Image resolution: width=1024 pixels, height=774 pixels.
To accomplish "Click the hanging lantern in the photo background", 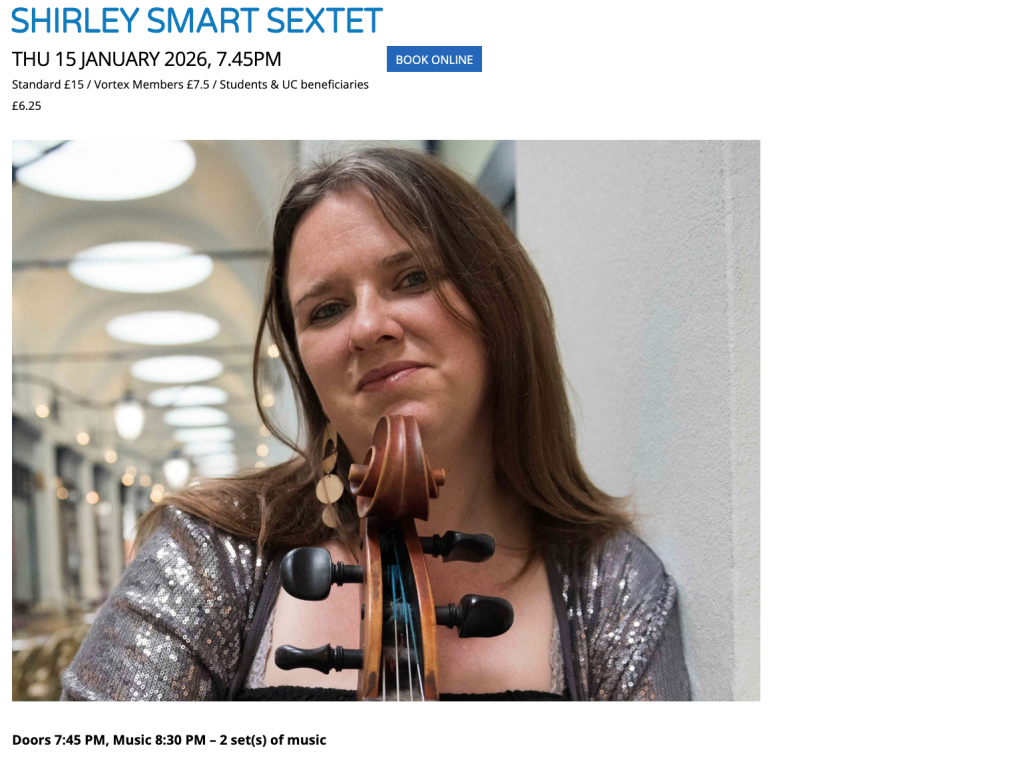I will pos(129,416).
